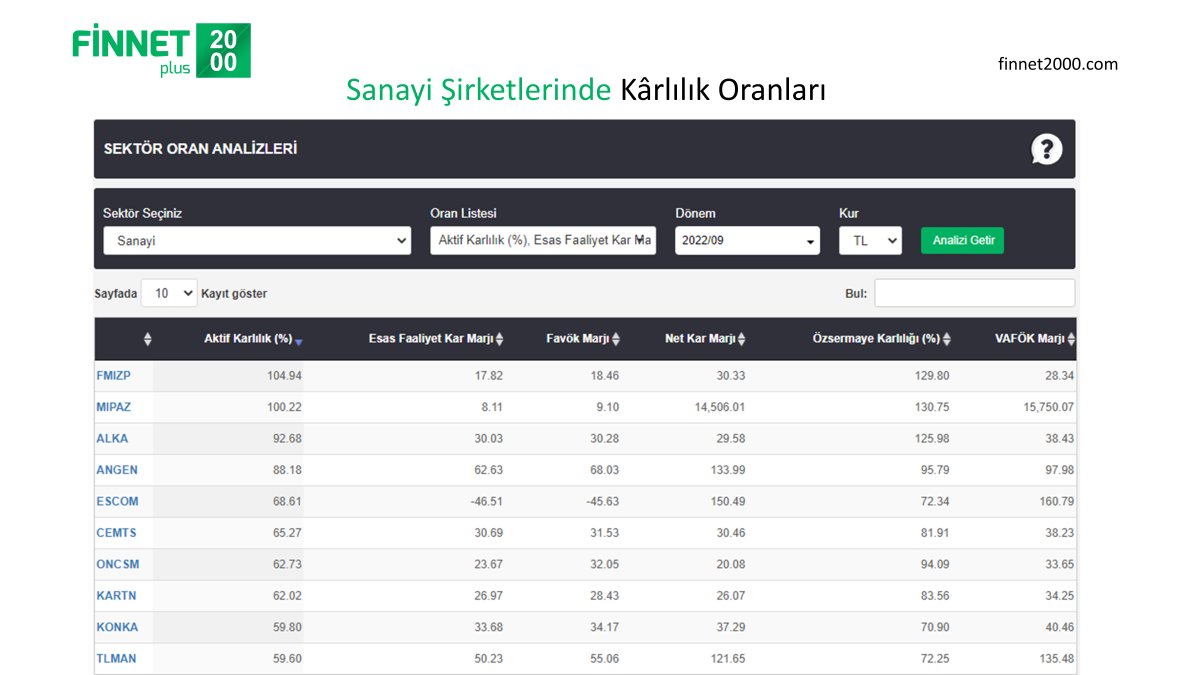The width and height of the screenshot is (1200, 675).
Task: Focus the Bul search input field
Action: pos(975,293)
